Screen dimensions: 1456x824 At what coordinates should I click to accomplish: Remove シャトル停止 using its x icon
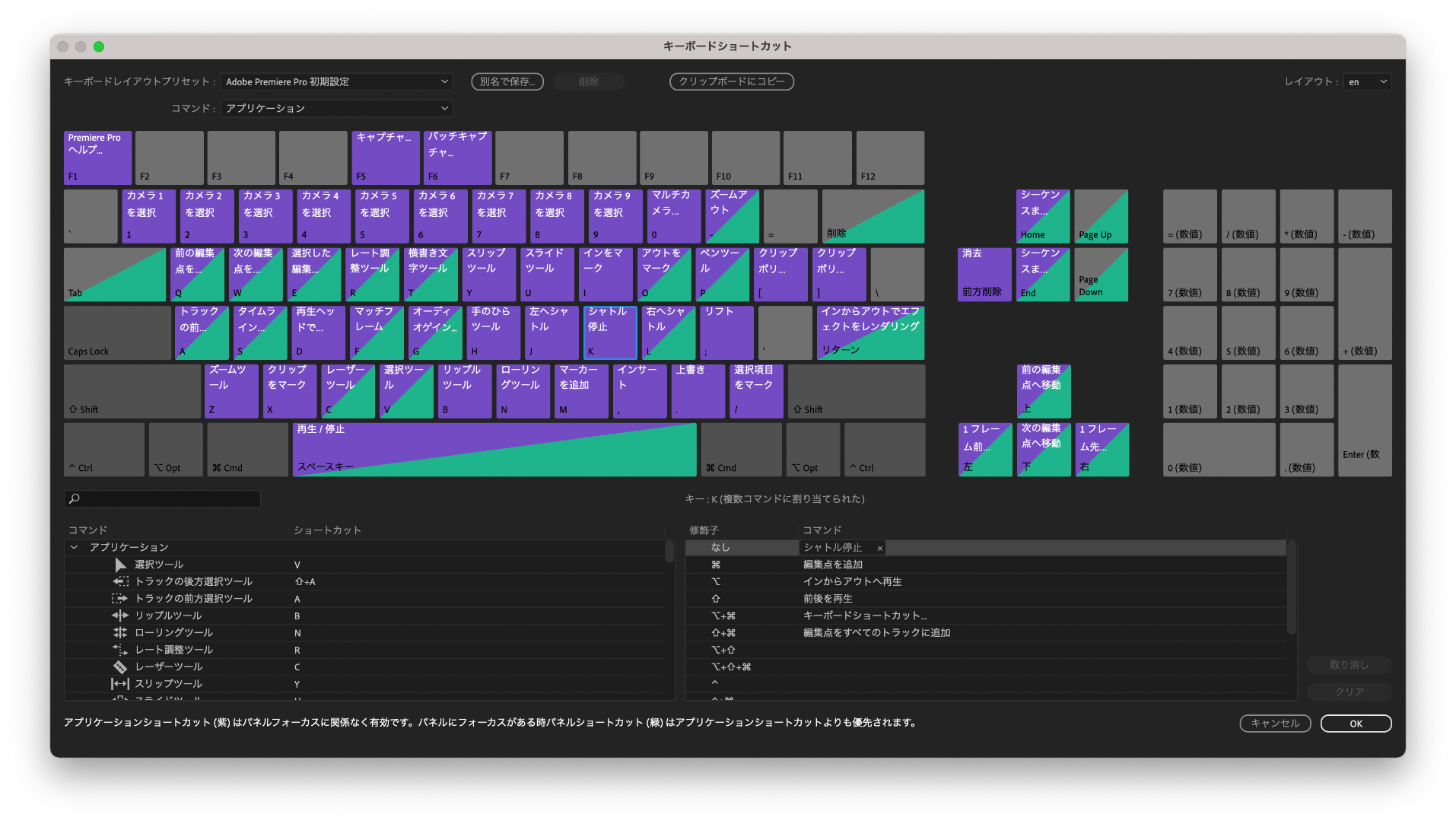click(x=880, y=548)
